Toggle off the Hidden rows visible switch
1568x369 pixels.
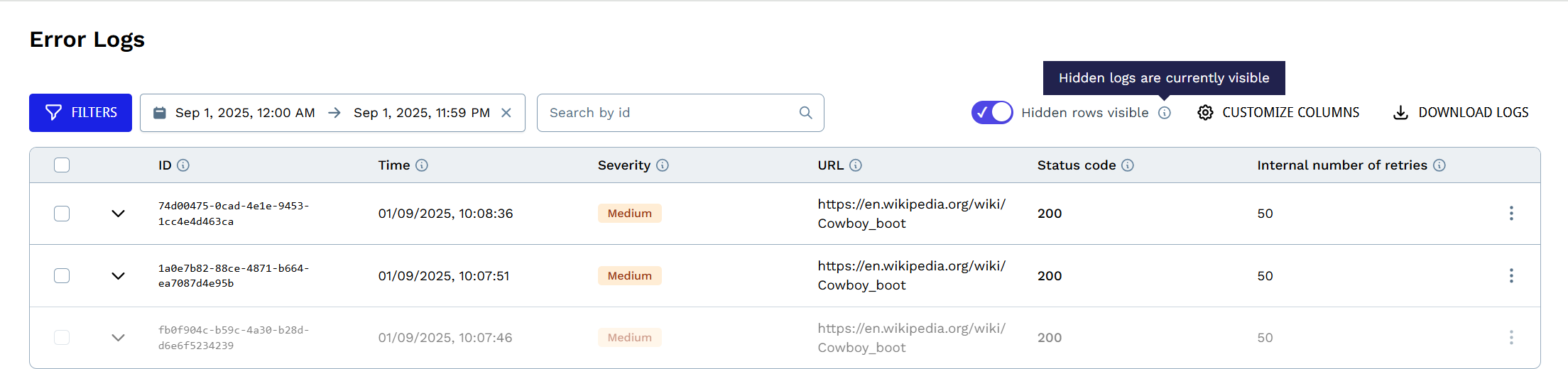click(992, 113)
